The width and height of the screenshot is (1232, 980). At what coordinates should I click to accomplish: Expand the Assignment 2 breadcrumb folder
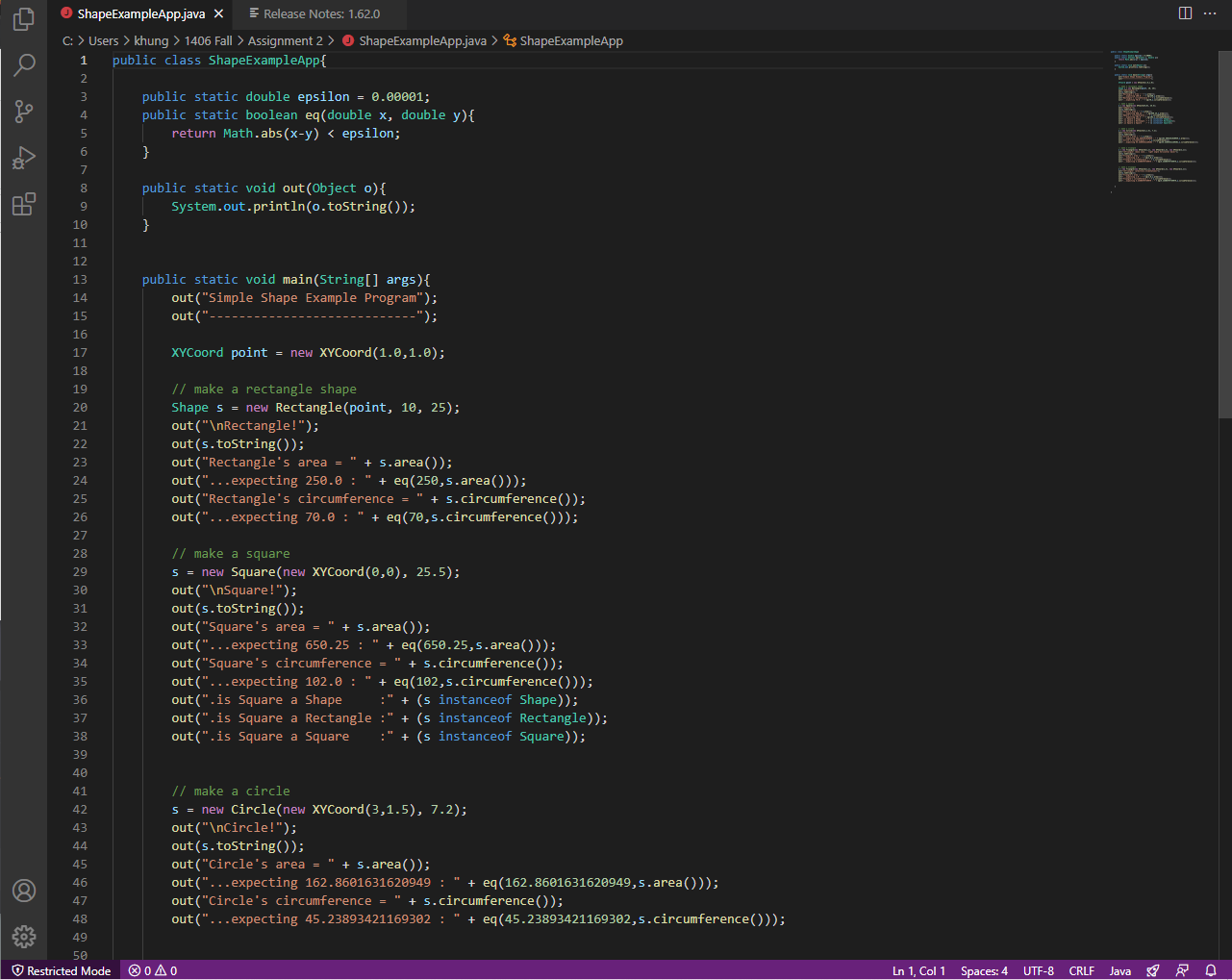pos(285,40)
